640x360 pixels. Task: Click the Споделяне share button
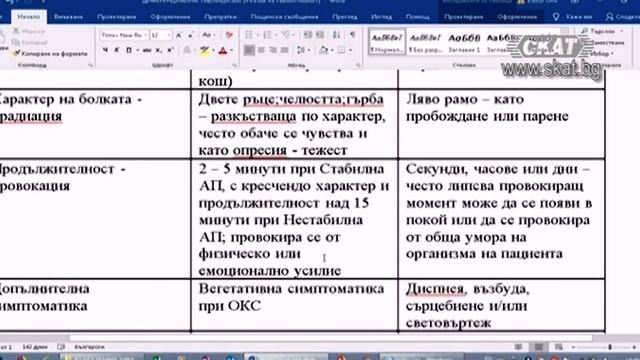[622, 17]
